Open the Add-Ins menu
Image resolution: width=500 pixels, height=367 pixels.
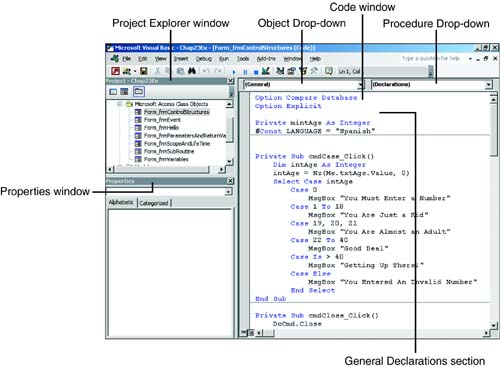point(266,59)
